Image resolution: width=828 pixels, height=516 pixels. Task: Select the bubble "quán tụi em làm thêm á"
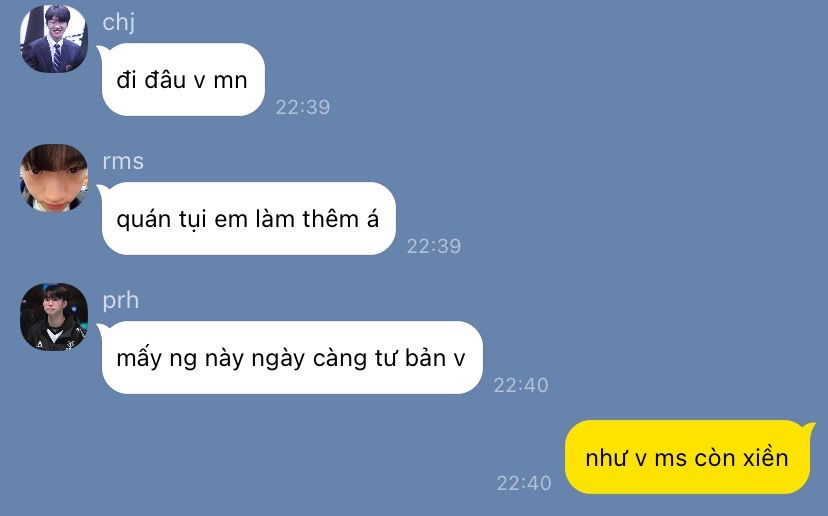click(x=249, y=218)
